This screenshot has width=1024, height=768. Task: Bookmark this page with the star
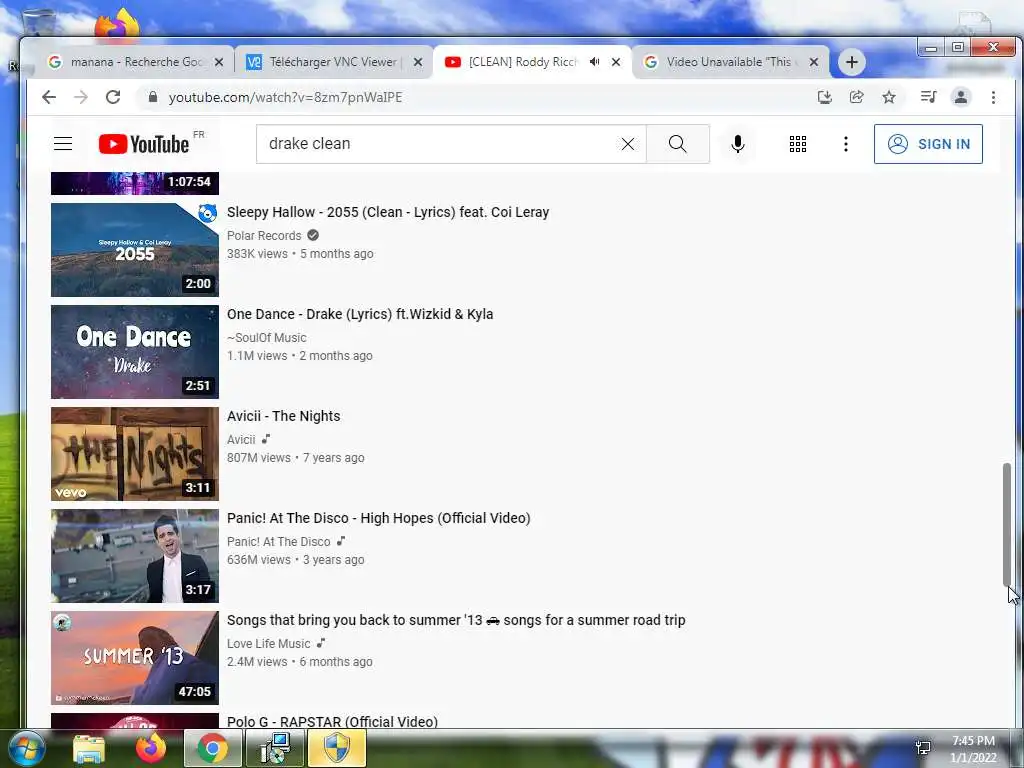coord(889,97)
